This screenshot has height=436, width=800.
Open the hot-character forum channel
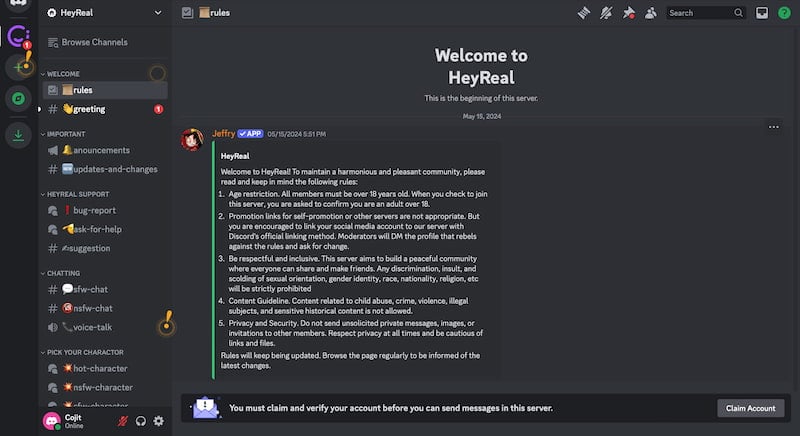pyautogui.click(x=105, y=369)
